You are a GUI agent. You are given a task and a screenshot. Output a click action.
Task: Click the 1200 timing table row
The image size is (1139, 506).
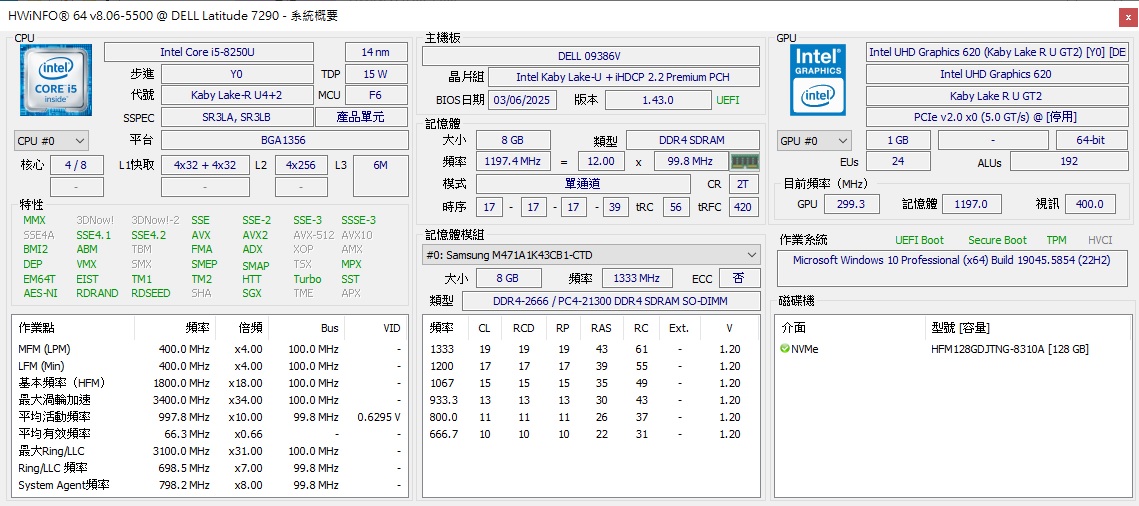coord(590,366)
